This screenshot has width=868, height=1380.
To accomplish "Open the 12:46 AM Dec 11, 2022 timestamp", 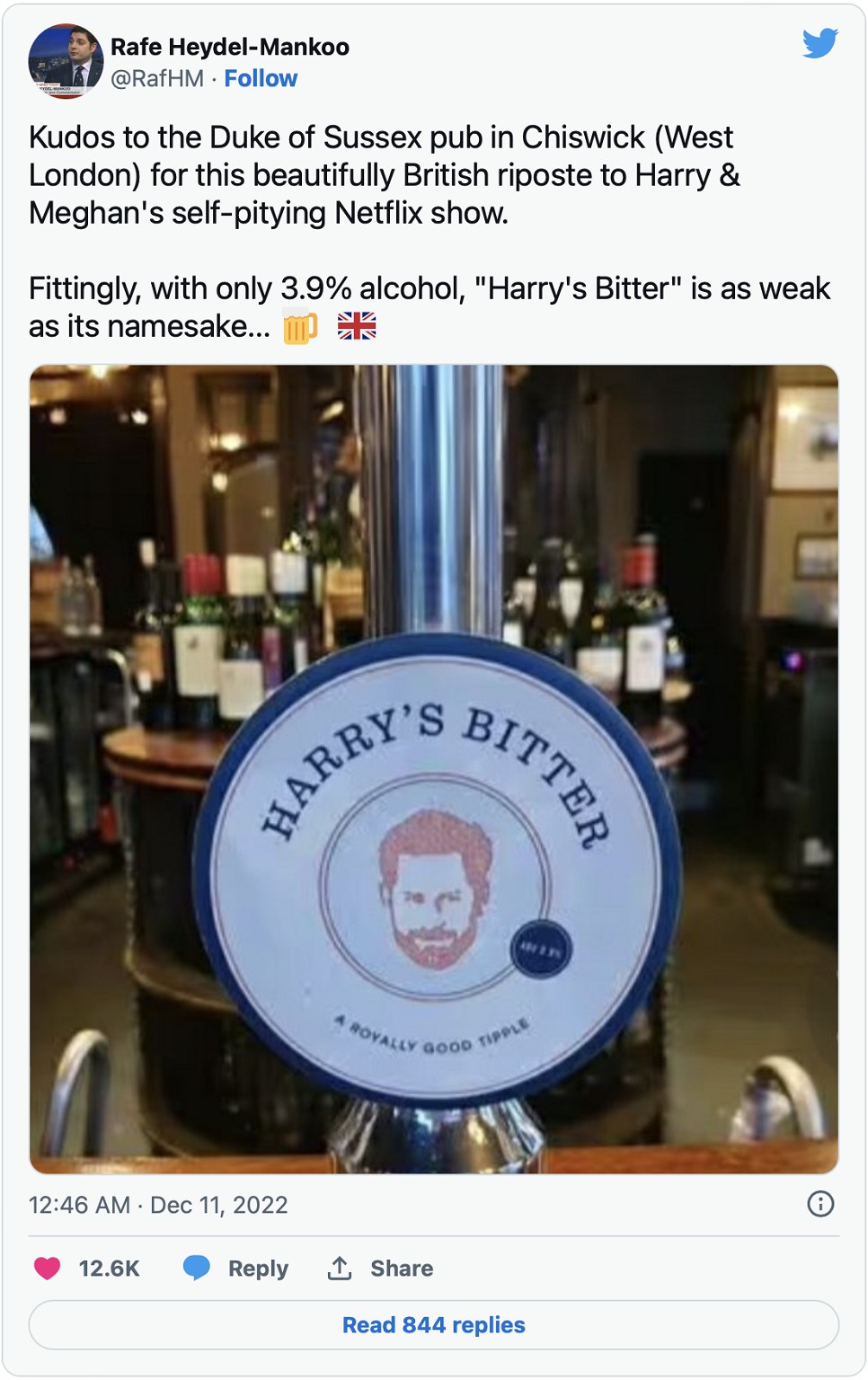I will tap(158, 1205).
